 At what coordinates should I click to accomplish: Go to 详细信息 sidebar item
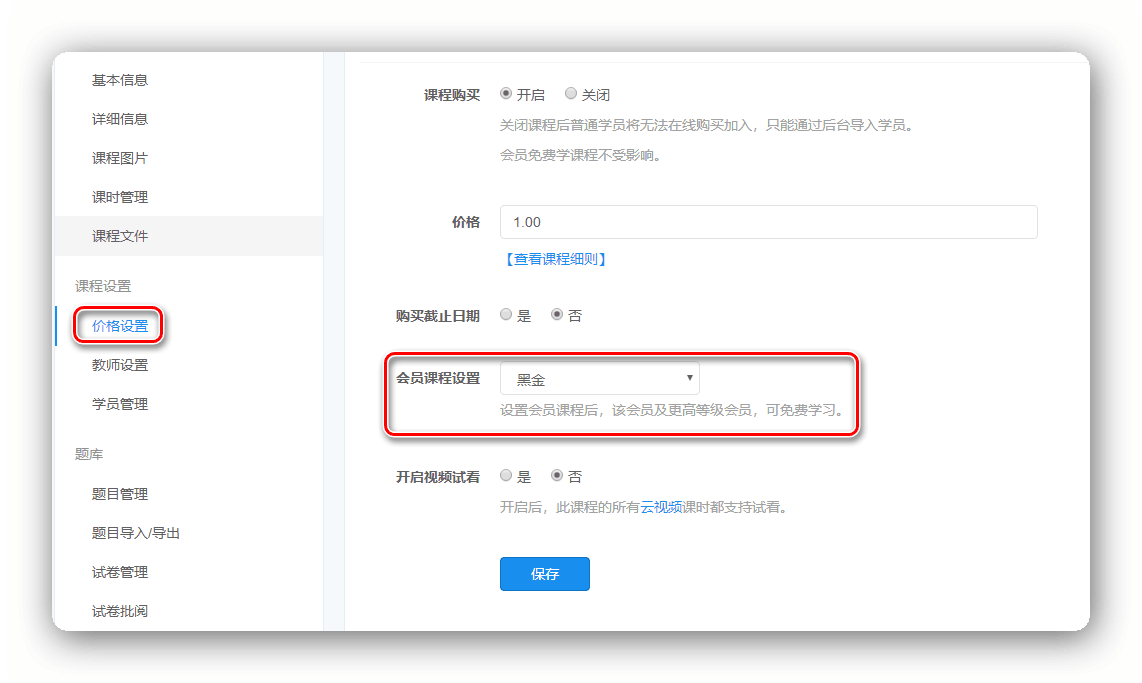[x=120, y=119]
